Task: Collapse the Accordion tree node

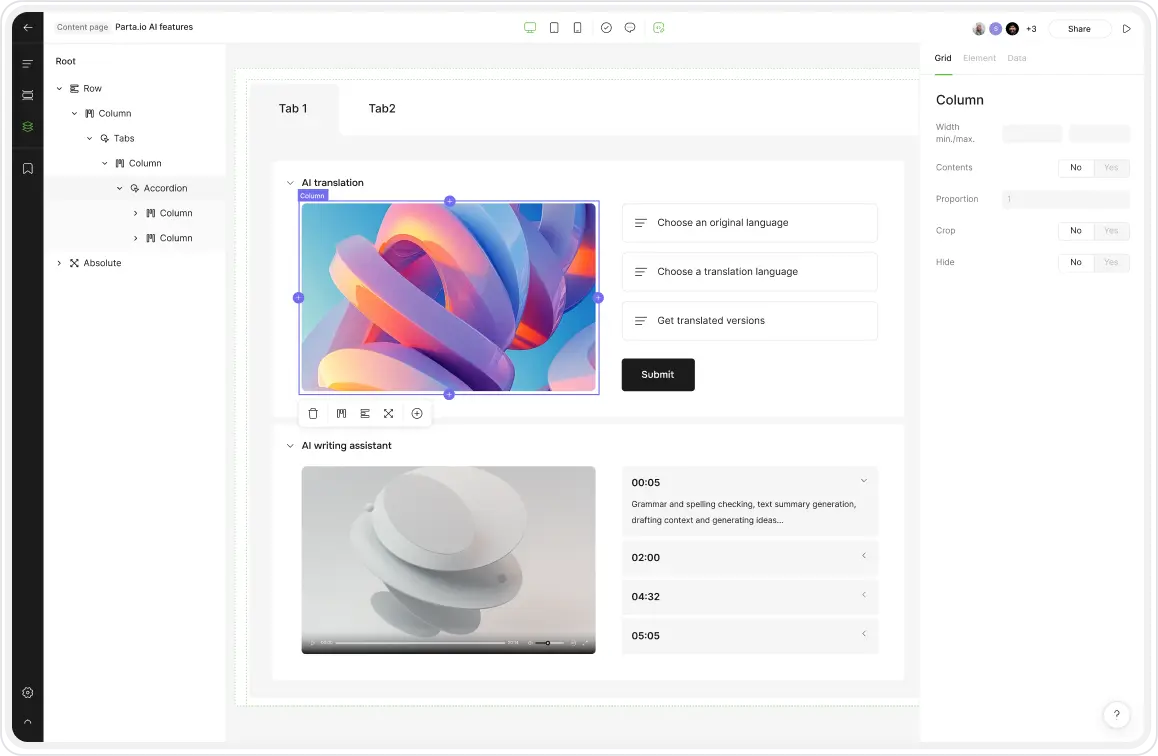Action: click(120, 188)
